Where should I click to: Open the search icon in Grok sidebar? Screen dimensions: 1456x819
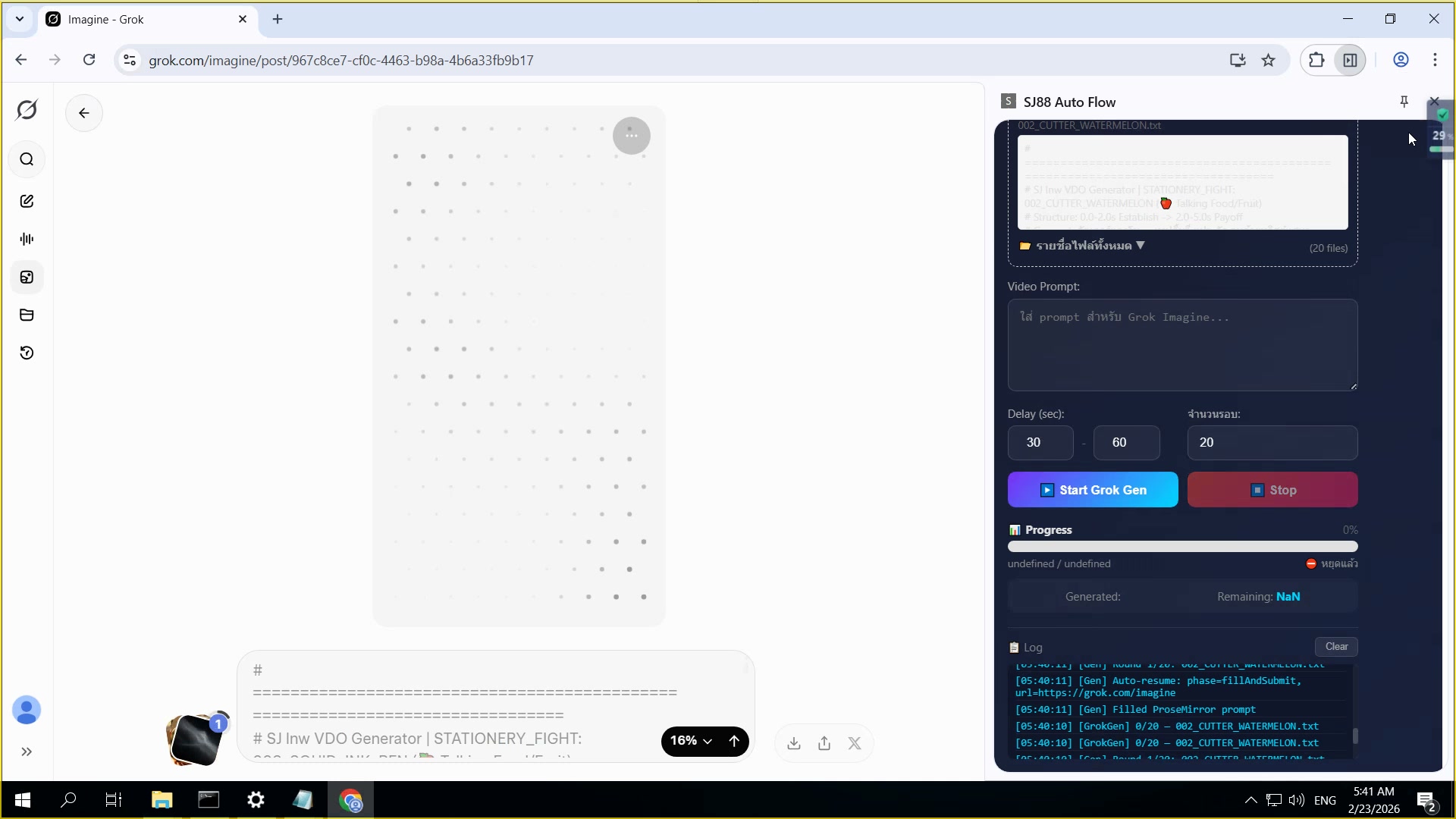pyautogui.click(x=27, y=159)
